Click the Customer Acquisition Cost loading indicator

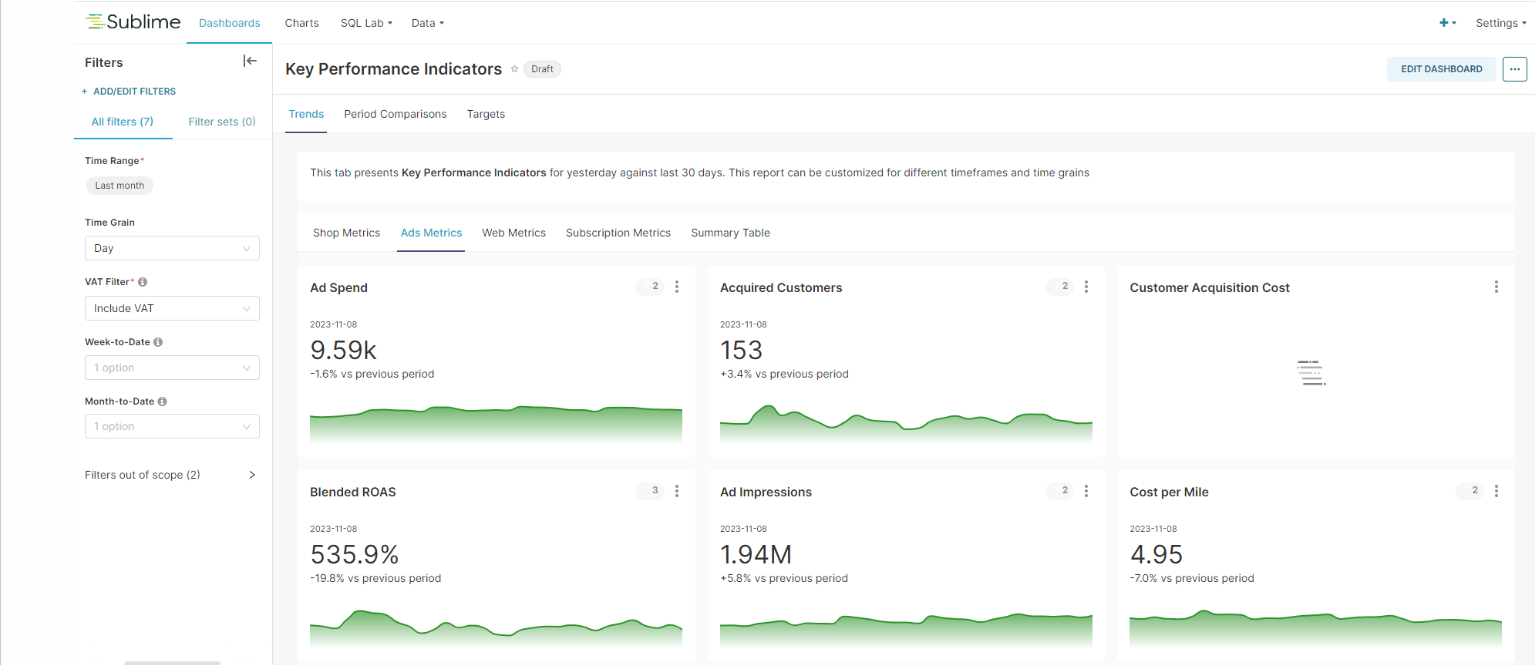1310,372
